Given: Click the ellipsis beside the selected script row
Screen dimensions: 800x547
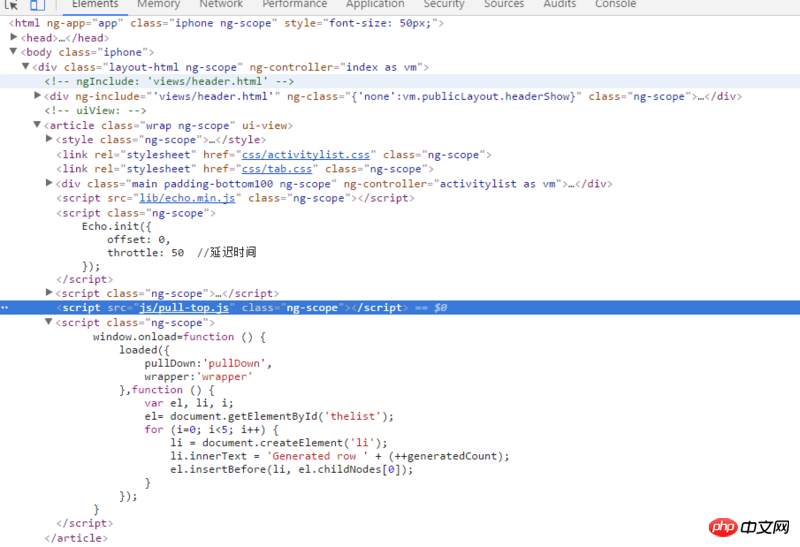Looking at the screenshot, I should (x=5, y=308).
